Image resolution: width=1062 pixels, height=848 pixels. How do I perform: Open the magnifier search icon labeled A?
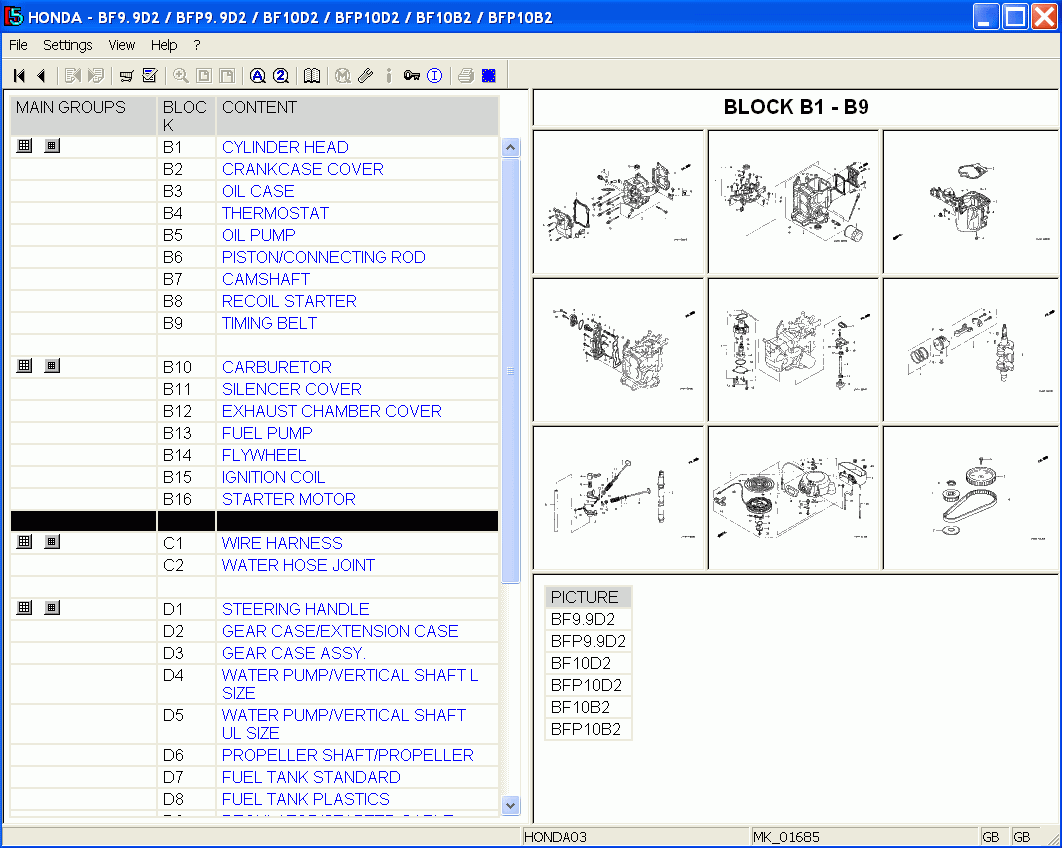[x=258, y=76]
